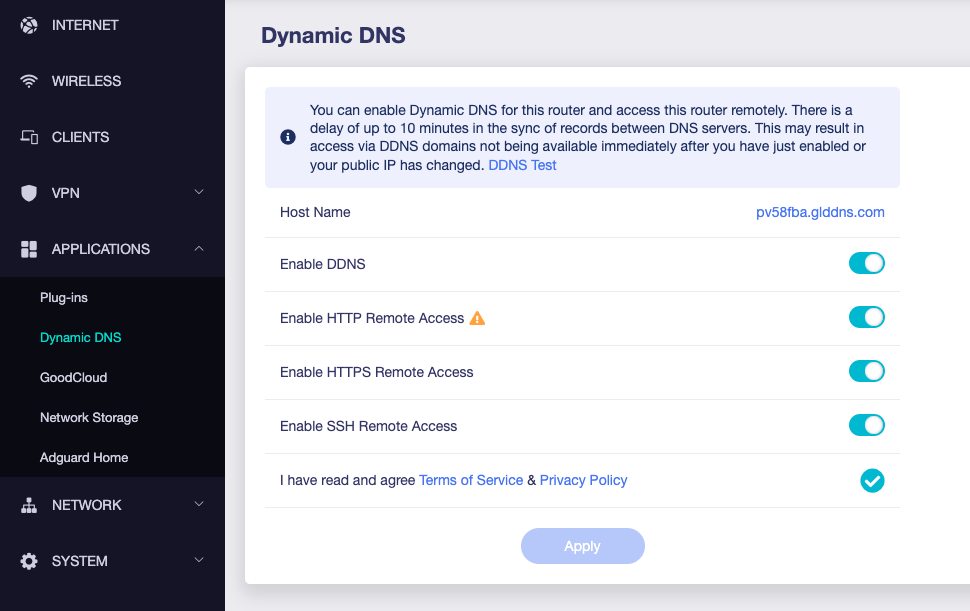
Task: Uncheck the terms agreement checkbox
Action: (872, 481)
